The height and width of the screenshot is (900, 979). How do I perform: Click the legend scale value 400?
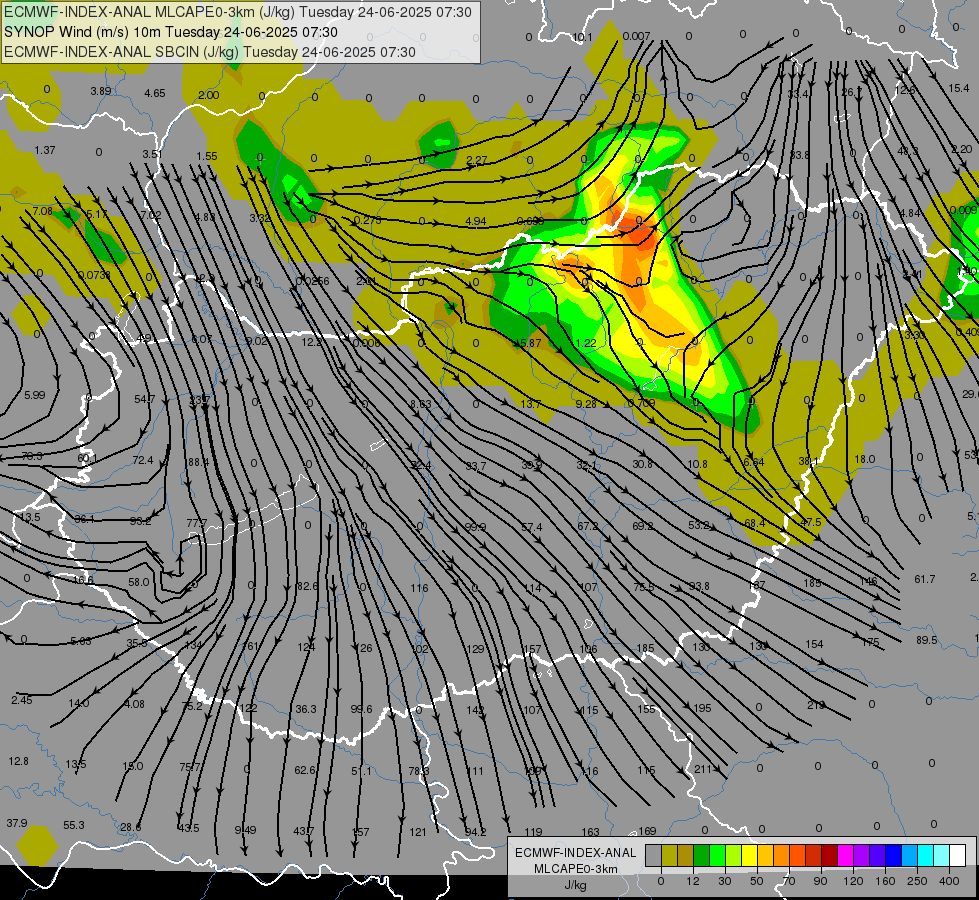pos(949,881)
